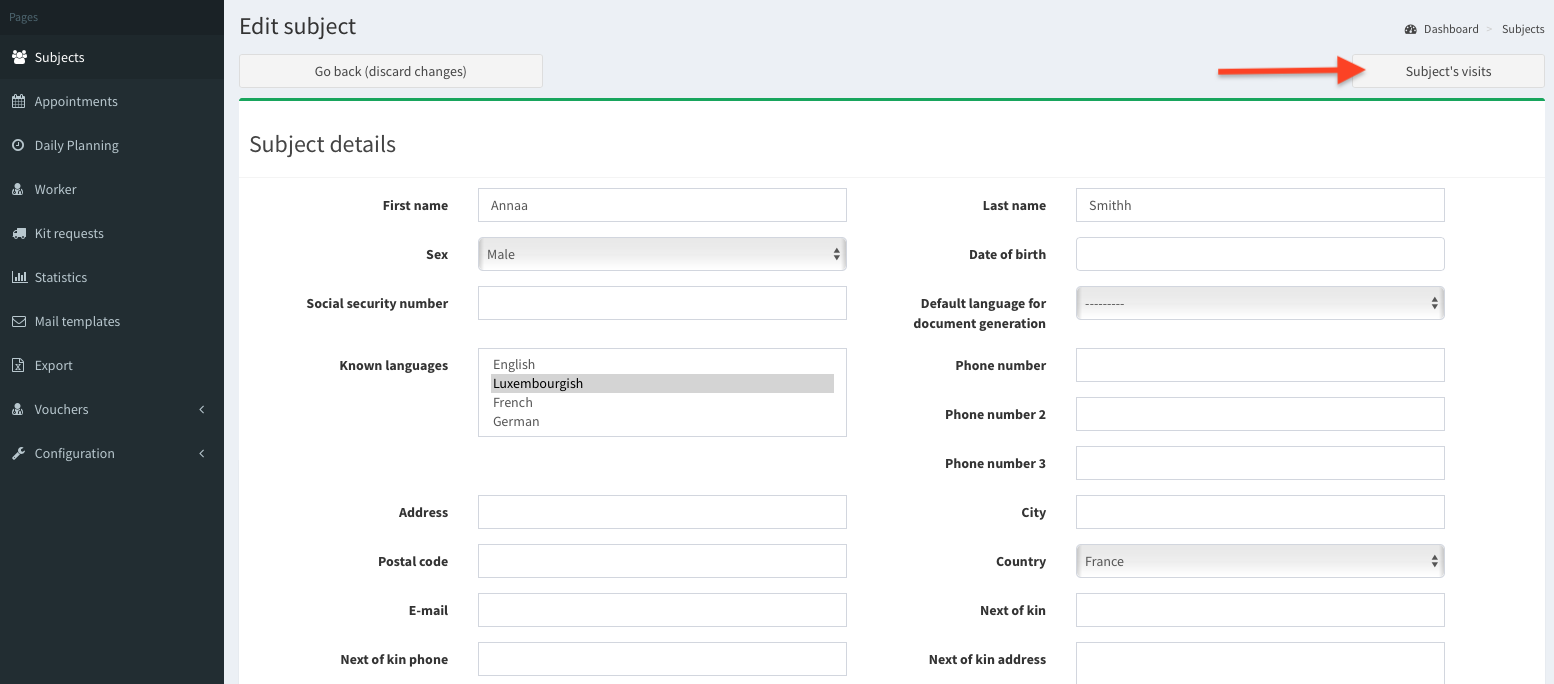
Task: Select German in Known languages list
Action: [516, 421]
